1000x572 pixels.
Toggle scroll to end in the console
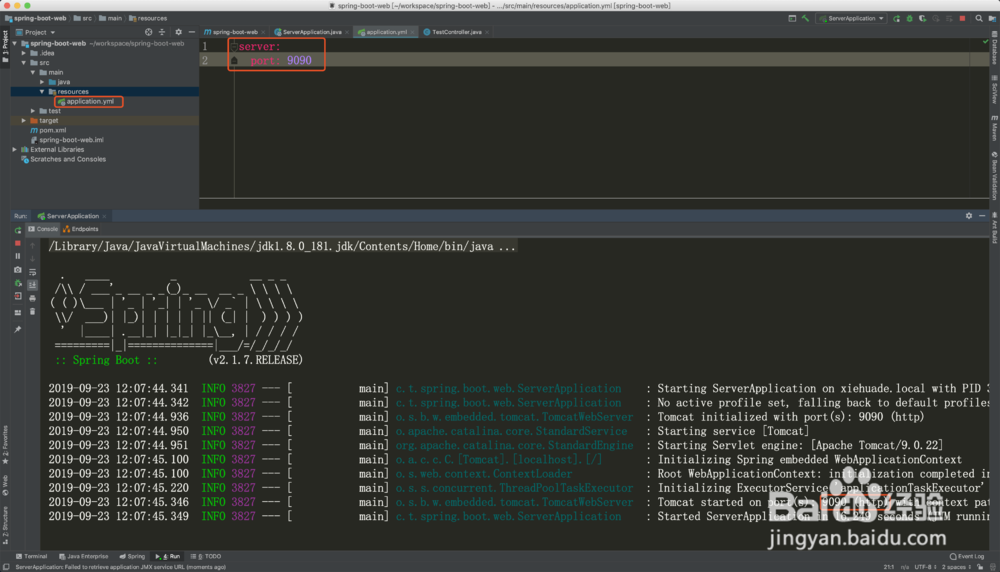(33, 285)
